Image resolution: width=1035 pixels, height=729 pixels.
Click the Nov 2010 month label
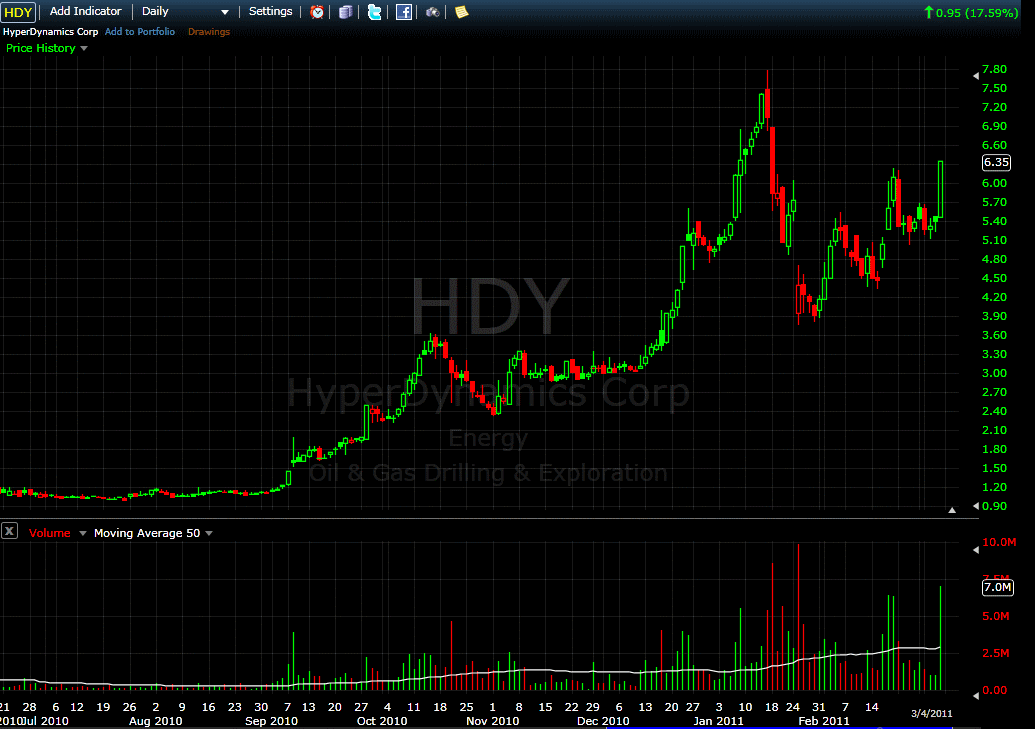click(492, 721)
